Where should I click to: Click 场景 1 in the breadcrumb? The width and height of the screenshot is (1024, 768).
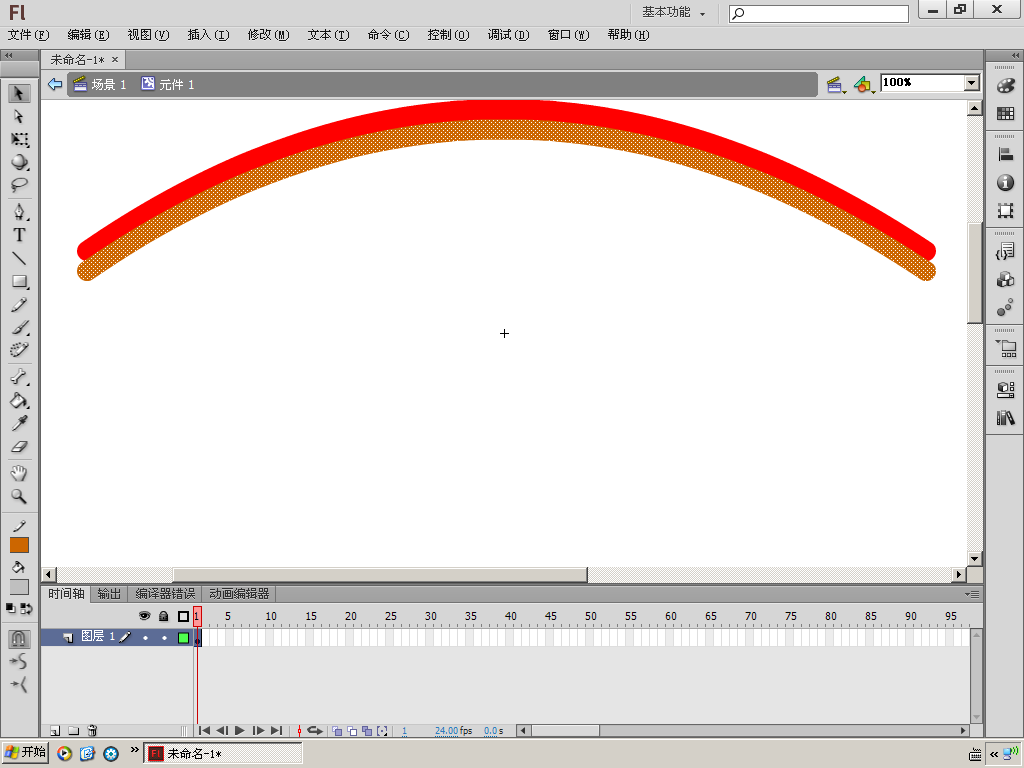point(100,84)
